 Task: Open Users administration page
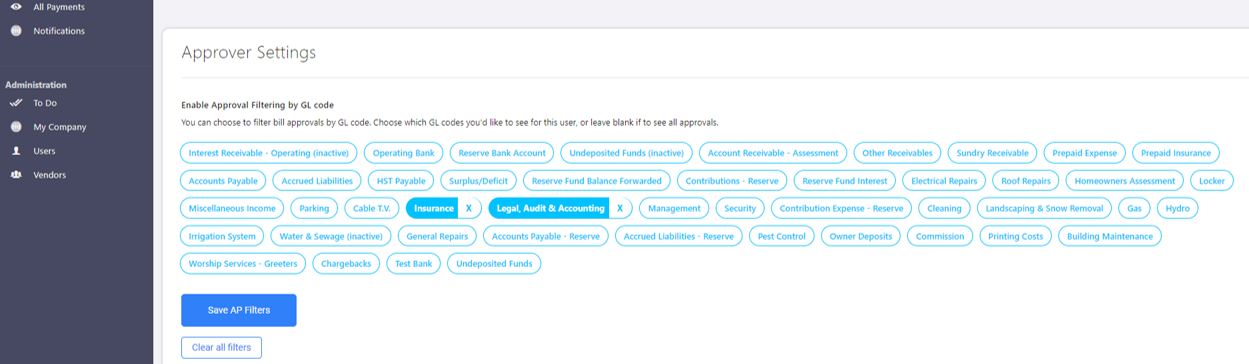(x=44, y=151)
